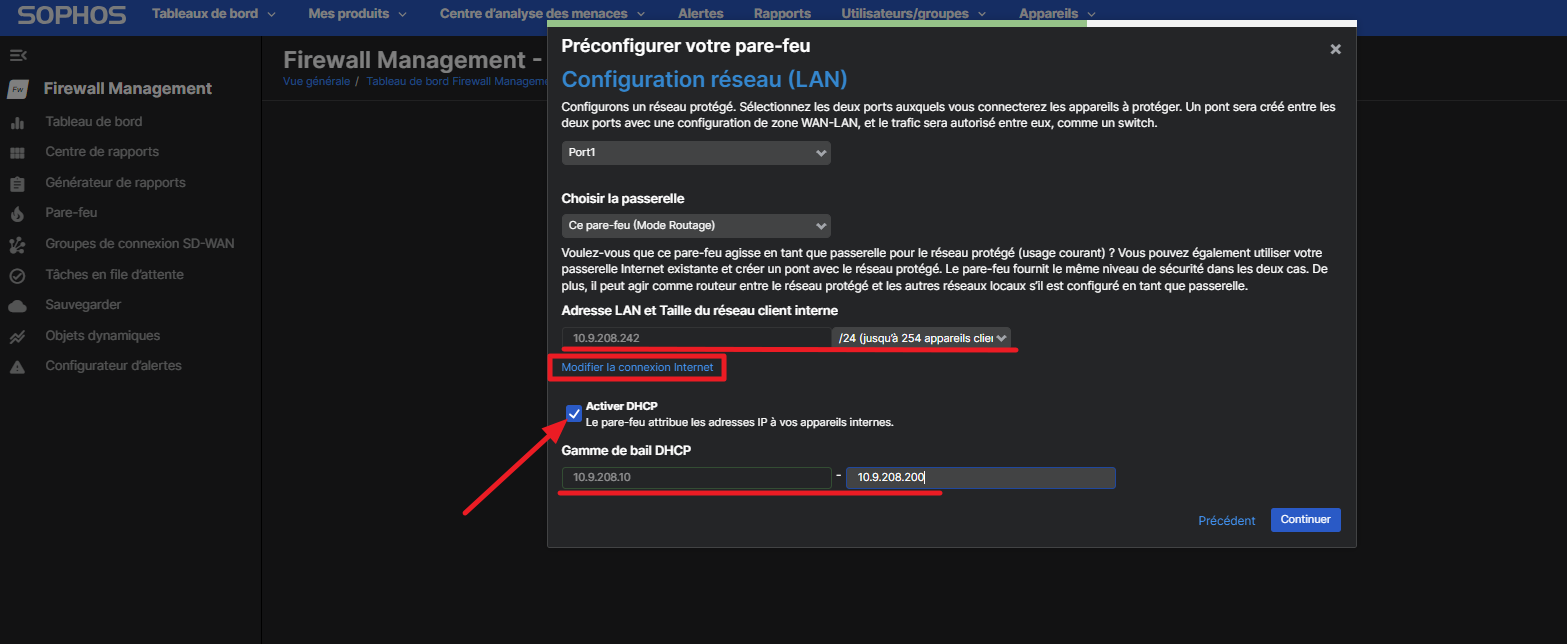The width and height of the screenshot is (1567, 644).
Task: Click the LAN address field 10.9.208.242
Action: tap(696, 338)
